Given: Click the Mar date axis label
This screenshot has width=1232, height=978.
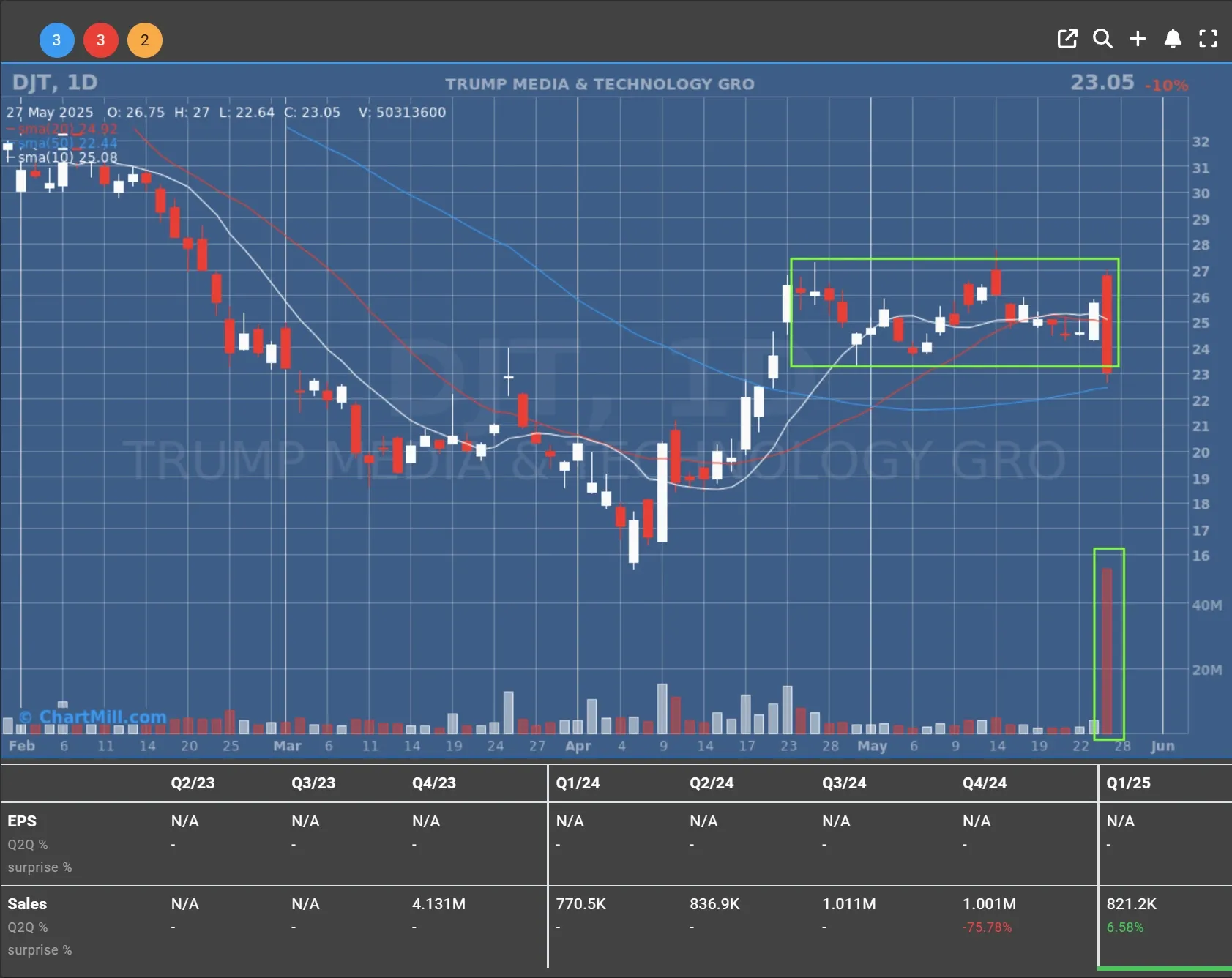Looking at the screenshot, I should coord(287,746).
